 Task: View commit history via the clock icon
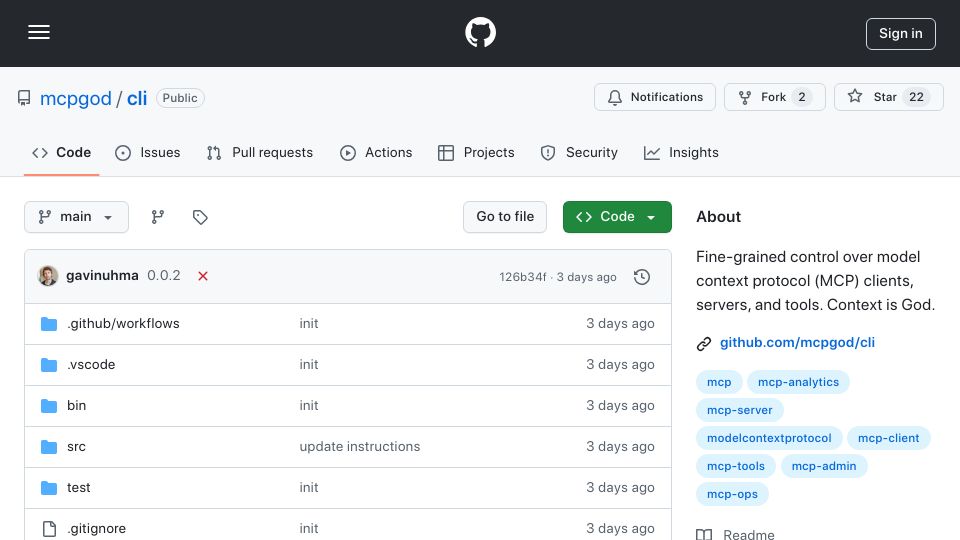tap(642, 277)
